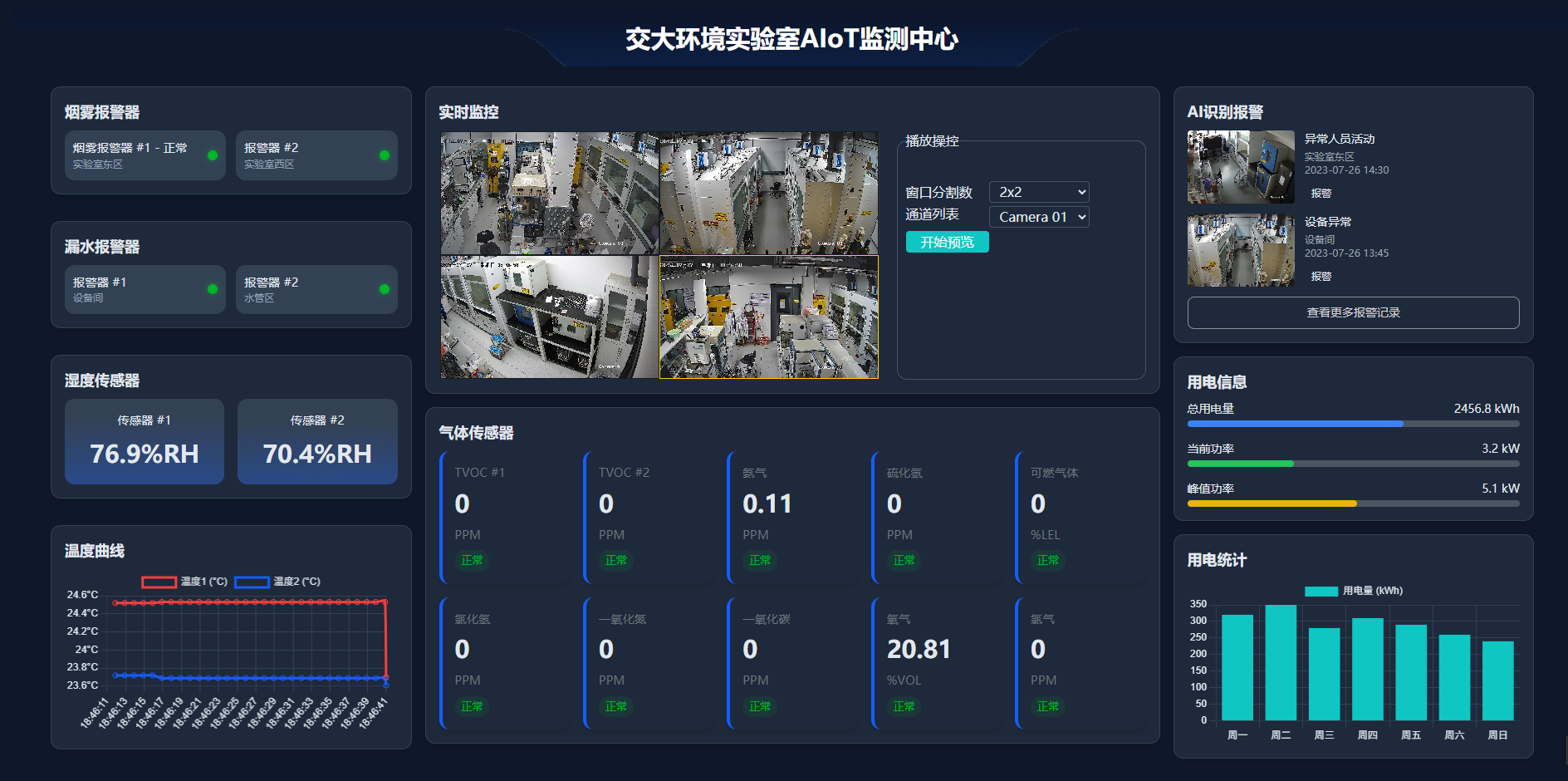The image size is (1568, 781).
Task: Open 查看更多报警记录 button
Action: [x=1353, y=312]
